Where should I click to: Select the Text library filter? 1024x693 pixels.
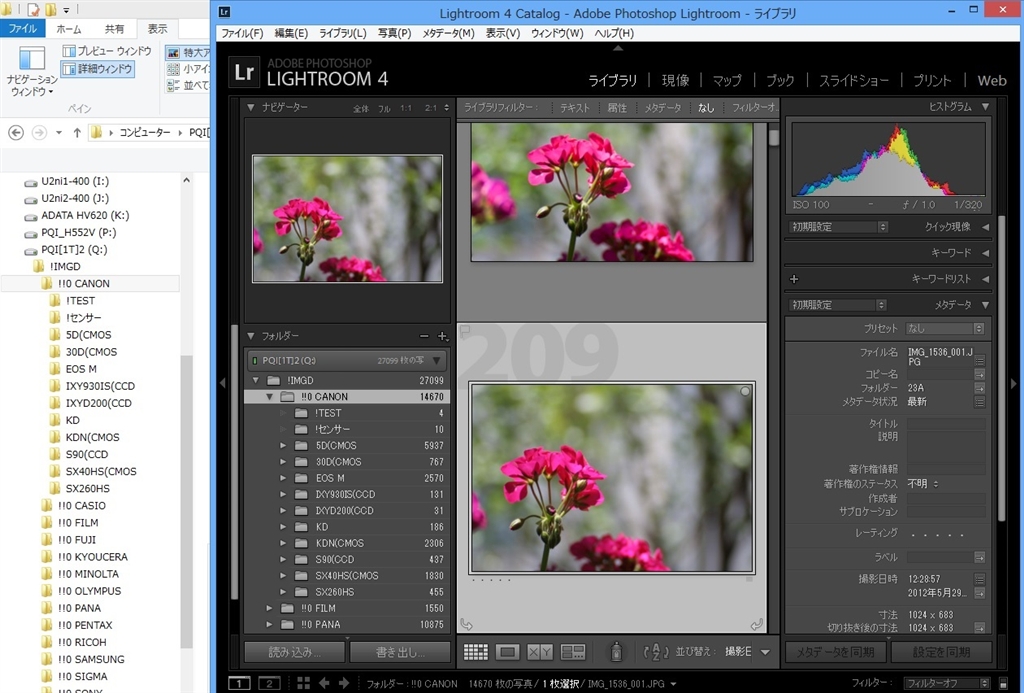pyautogui.click(x=575, y=108)
